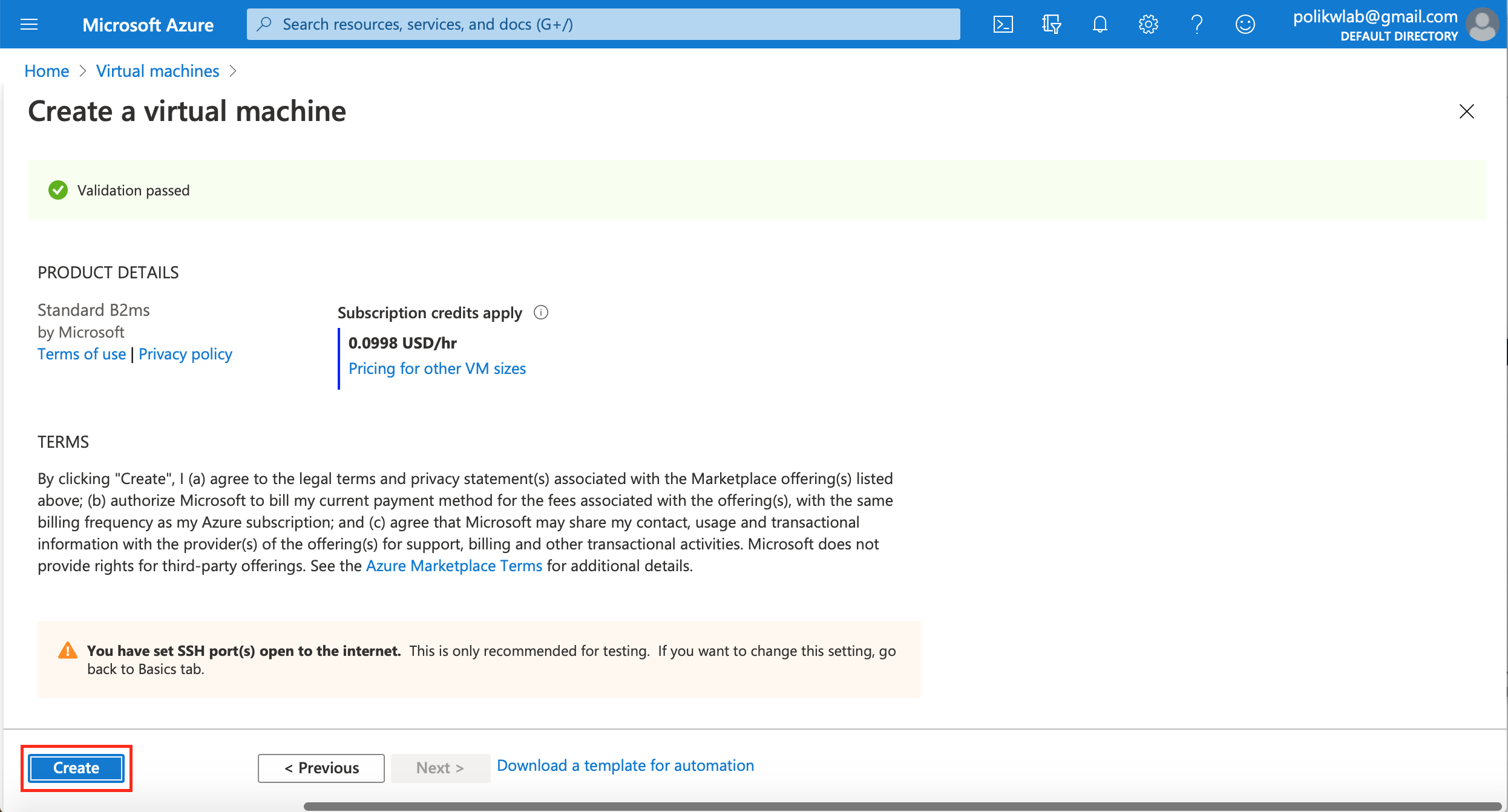Open the help question mark
This screenshot has width=1508, height=812.
point(1196,24)
